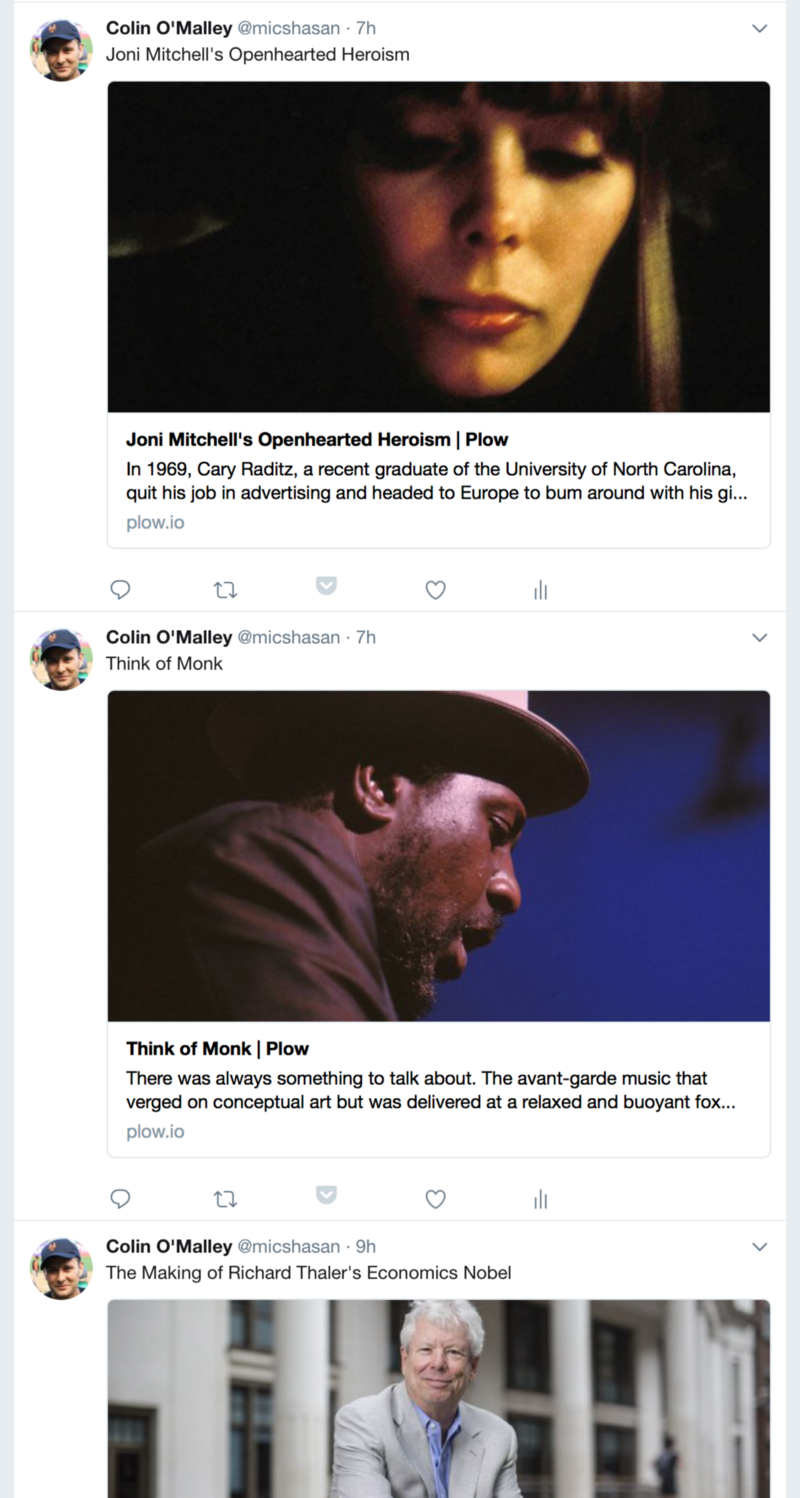View analytics for the Joni Mitchell tweet
The width and height of the screenshot is (800, 1498).
[540, 590]
